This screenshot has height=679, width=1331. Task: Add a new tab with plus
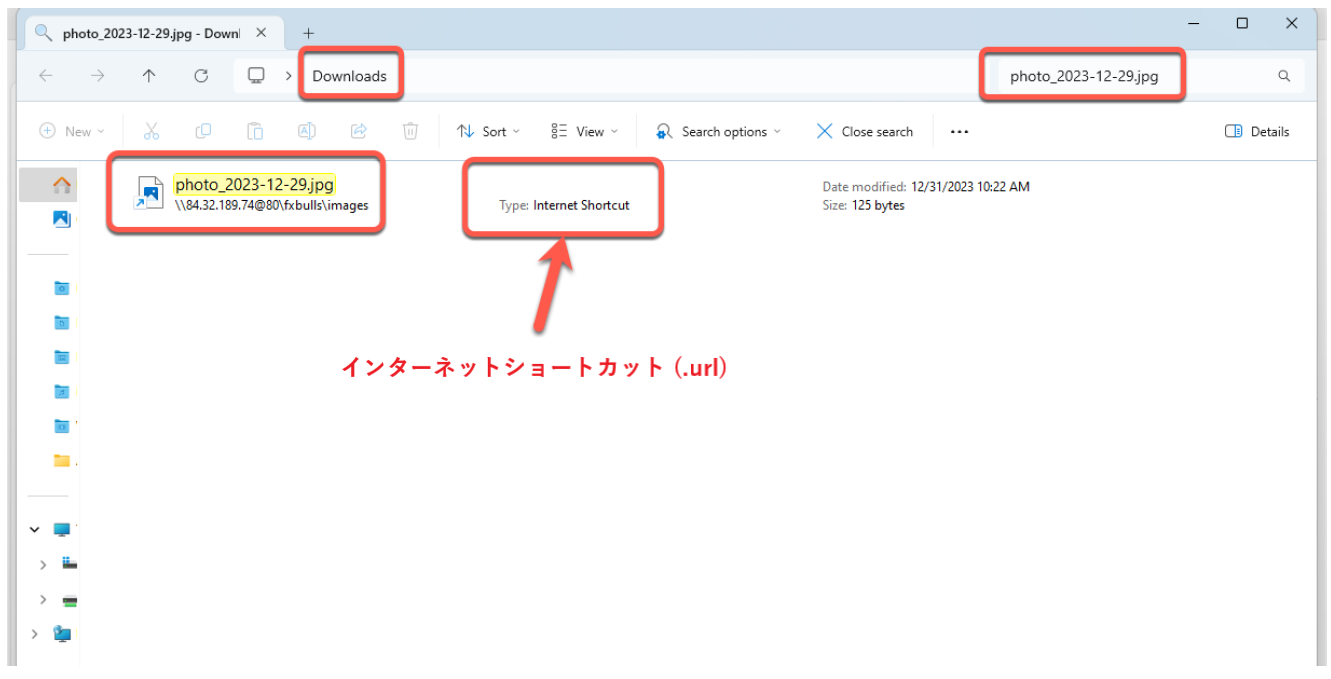pyautogui.click(x=308, y=33)
